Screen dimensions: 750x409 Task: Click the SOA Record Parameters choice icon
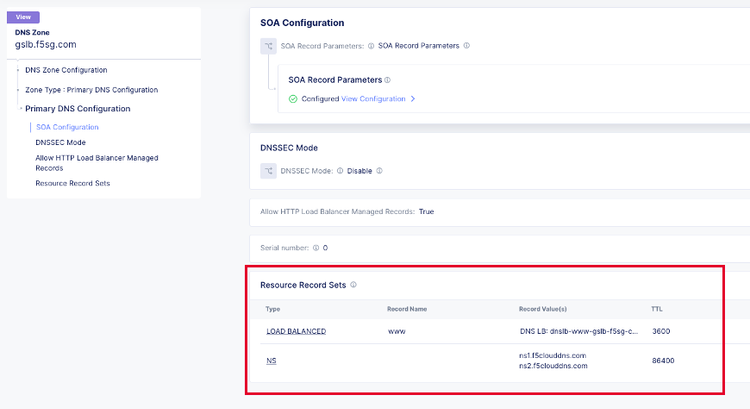(268, 46)
